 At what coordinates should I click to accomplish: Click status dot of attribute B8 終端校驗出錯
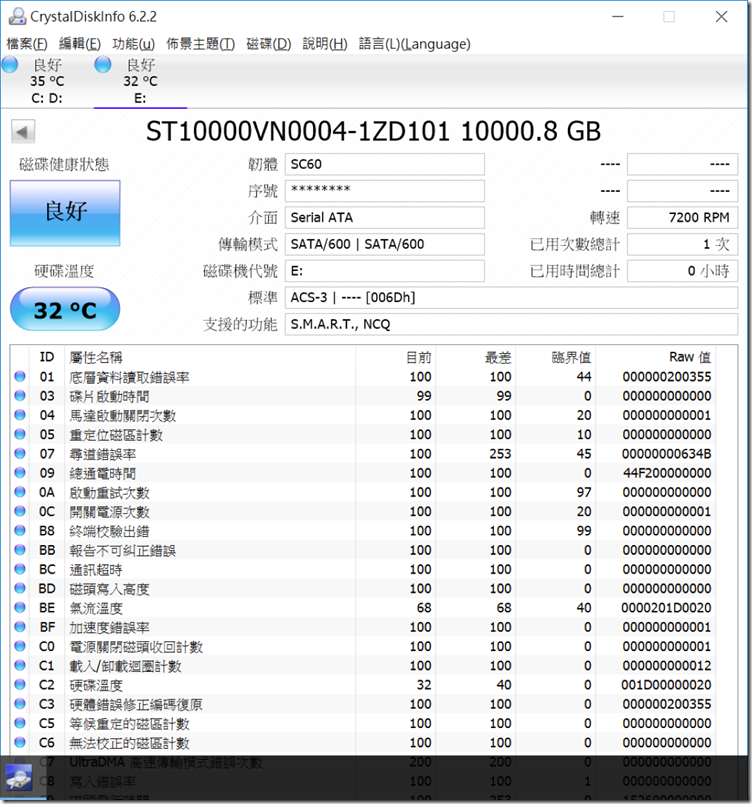[20, 530]
